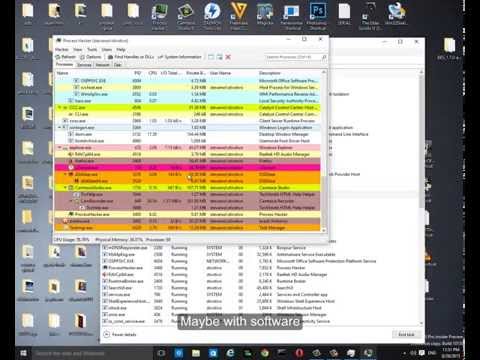Click the Windows Start button
The image size is (480, 360).
click(23, 353)
